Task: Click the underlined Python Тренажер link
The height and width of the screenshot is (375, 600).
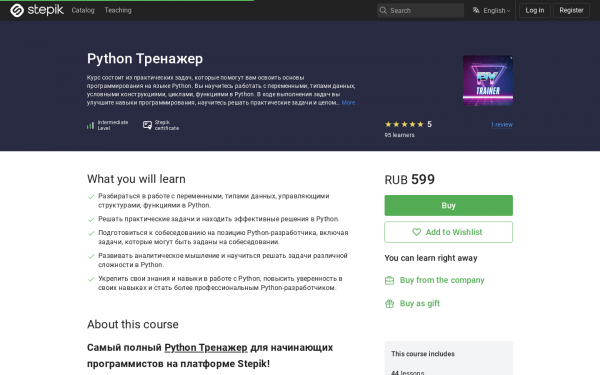Action: pyautogui.click(x=206, y=347)
